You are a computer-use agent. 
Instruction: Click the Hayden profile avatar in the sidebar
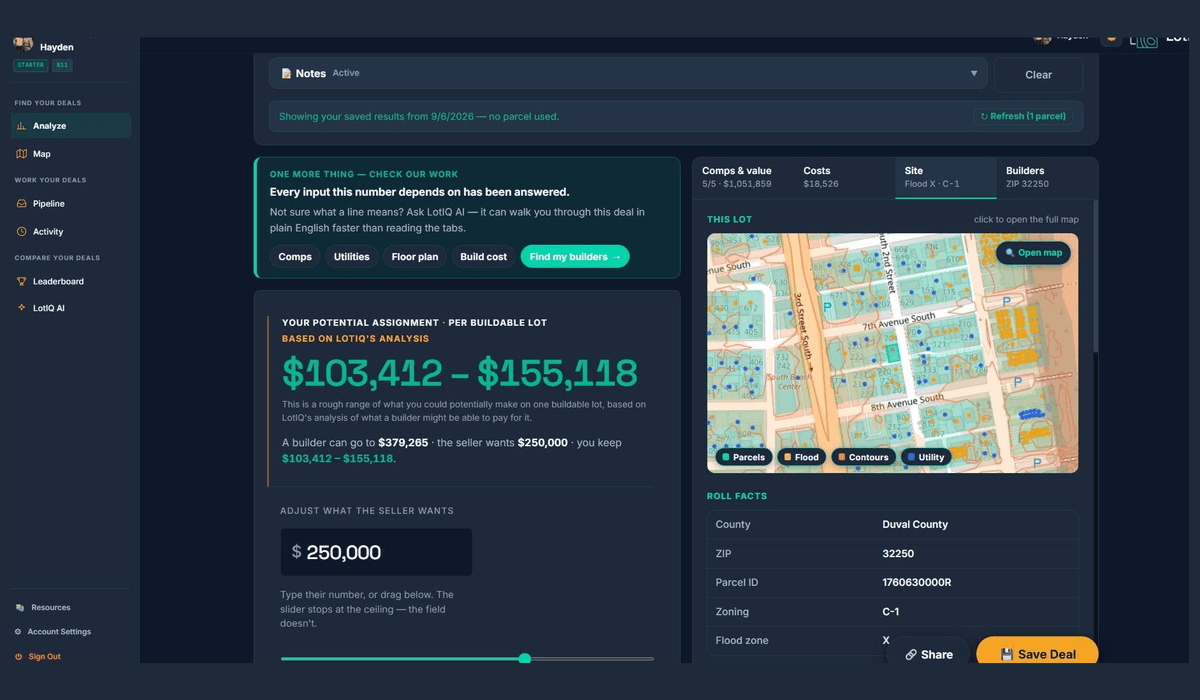24,44
